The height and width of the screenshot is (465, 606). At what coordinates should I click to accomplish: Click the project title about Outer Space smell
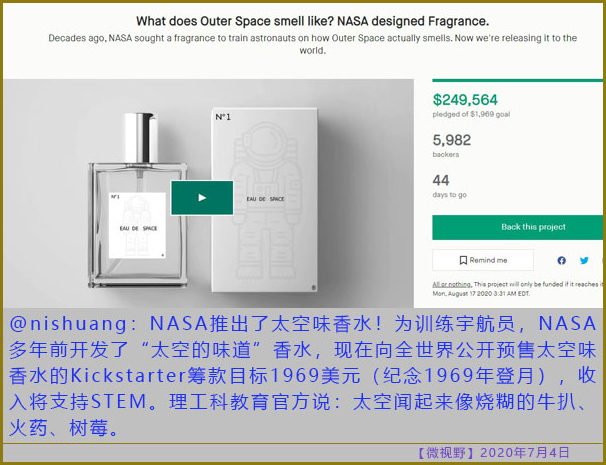pos(312,21)
